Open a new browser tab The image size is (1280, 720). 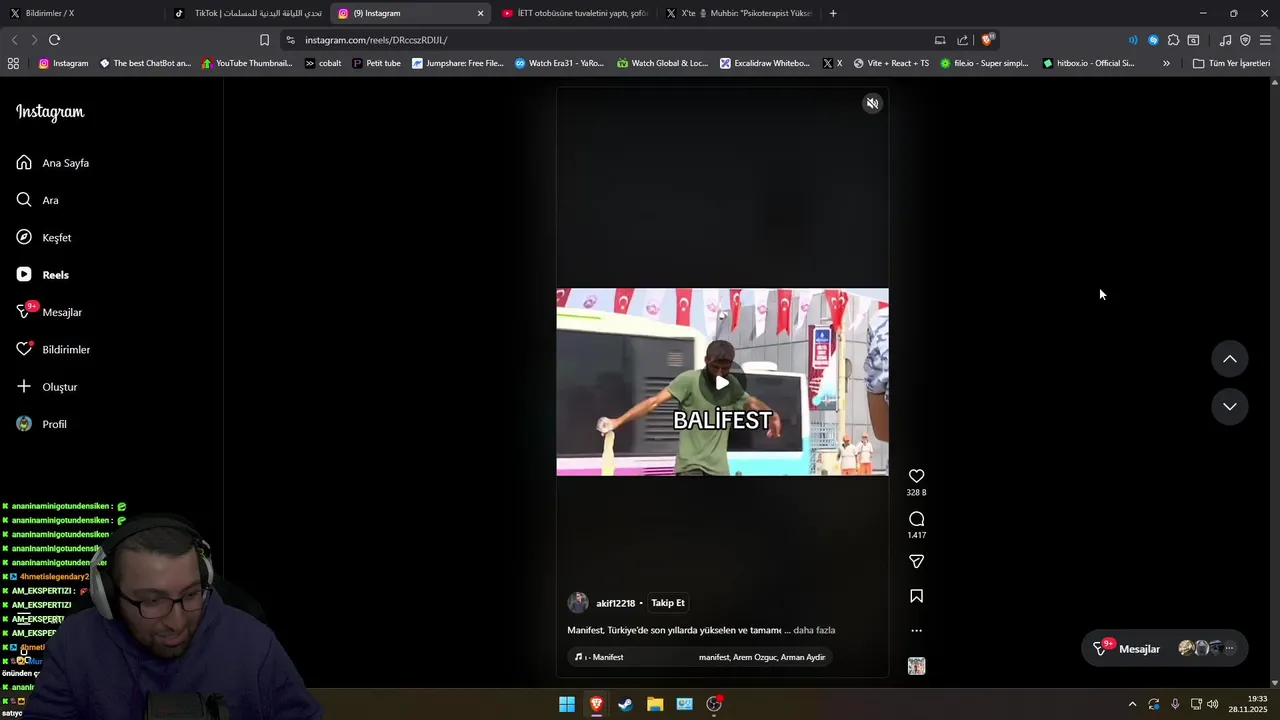[x=833, y=13]
